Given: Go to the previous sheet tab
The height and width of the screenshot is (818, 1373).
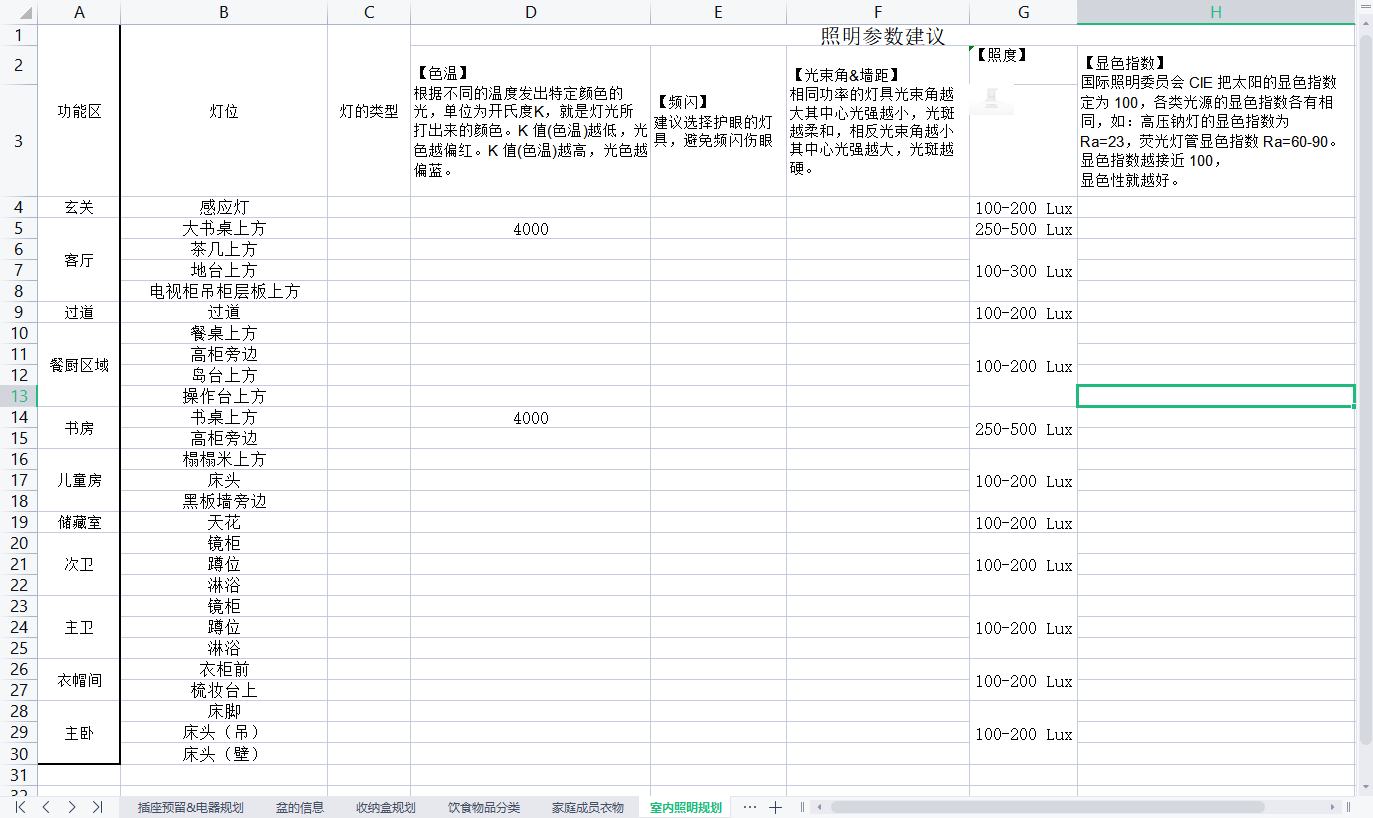Looking at the screenshot, I should pos(46,807).
